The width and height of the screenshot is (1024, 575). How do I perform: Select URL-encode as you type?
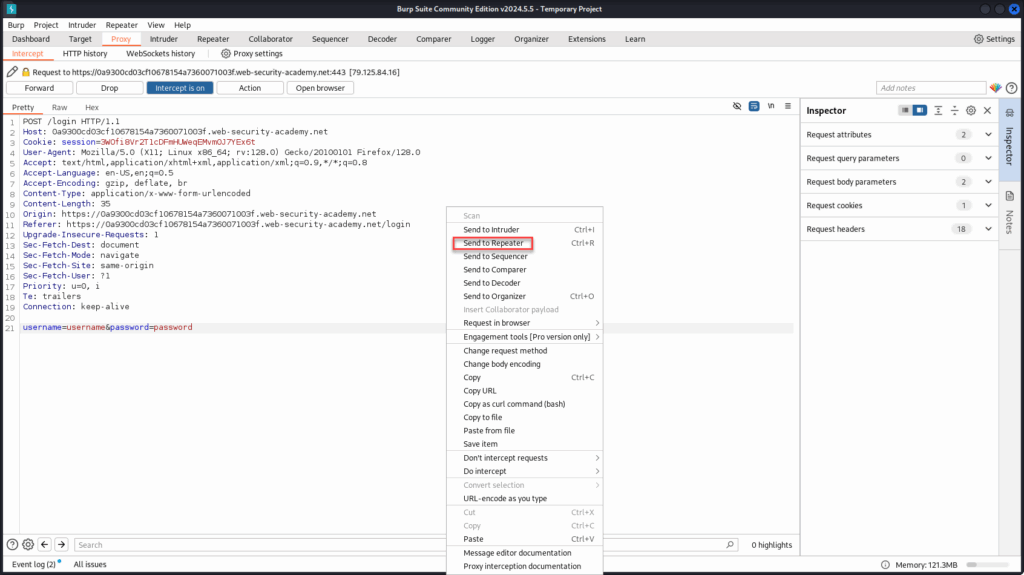524,498
